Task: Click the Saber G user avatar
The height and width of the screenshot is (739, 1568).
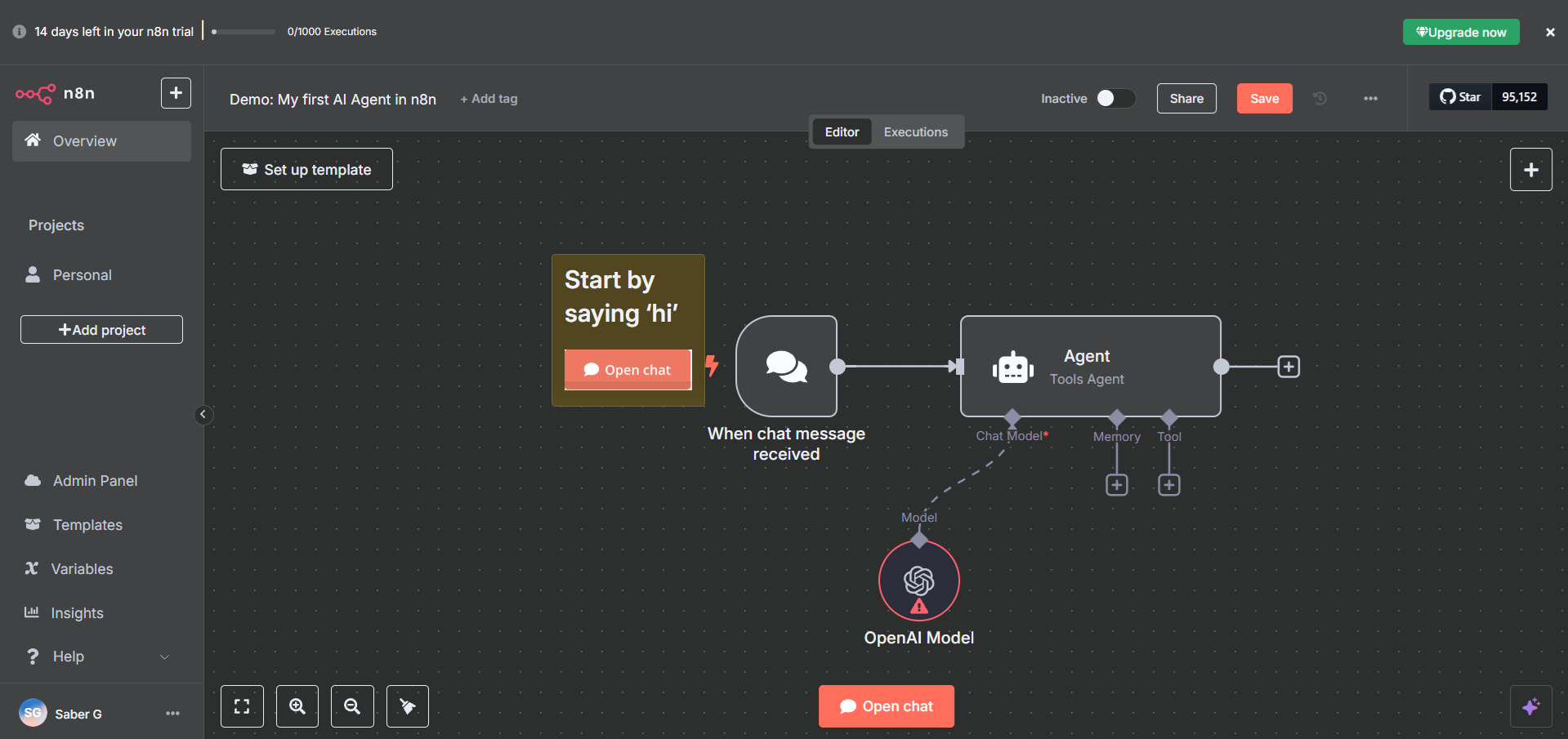Action: (x=33, y=713)
